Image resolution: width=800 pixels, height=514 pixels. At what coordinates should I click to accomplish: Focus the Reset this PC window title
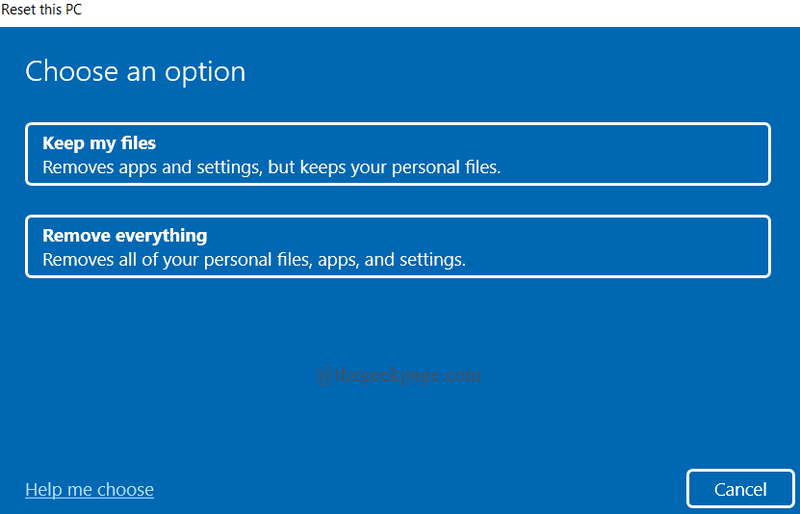tap(42, 9)
